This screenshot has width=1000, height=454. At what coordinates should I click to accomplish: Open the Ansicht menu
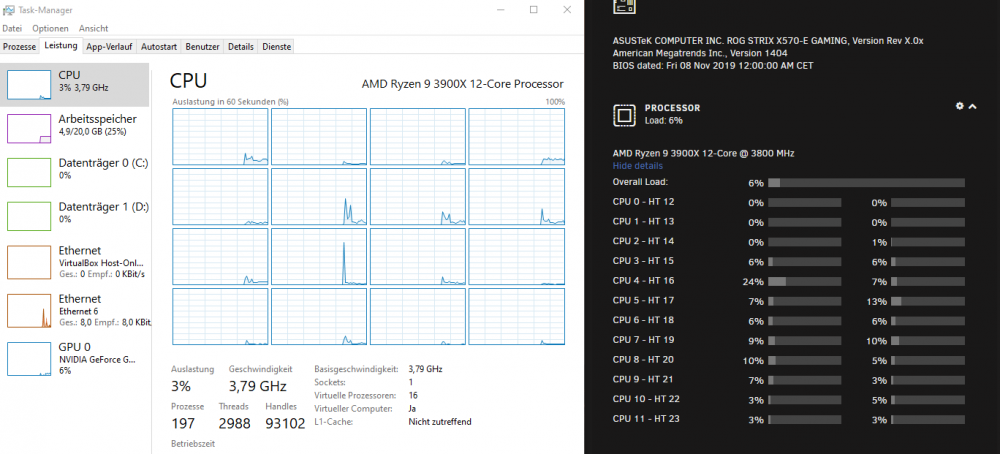point(94,29)
